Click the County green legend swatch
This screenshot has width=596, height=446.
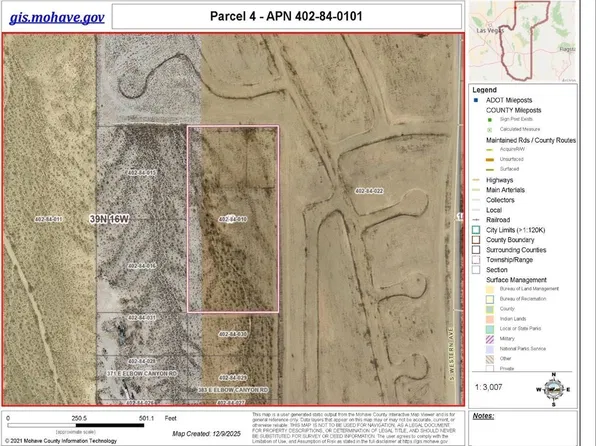[x=490, y=309]
